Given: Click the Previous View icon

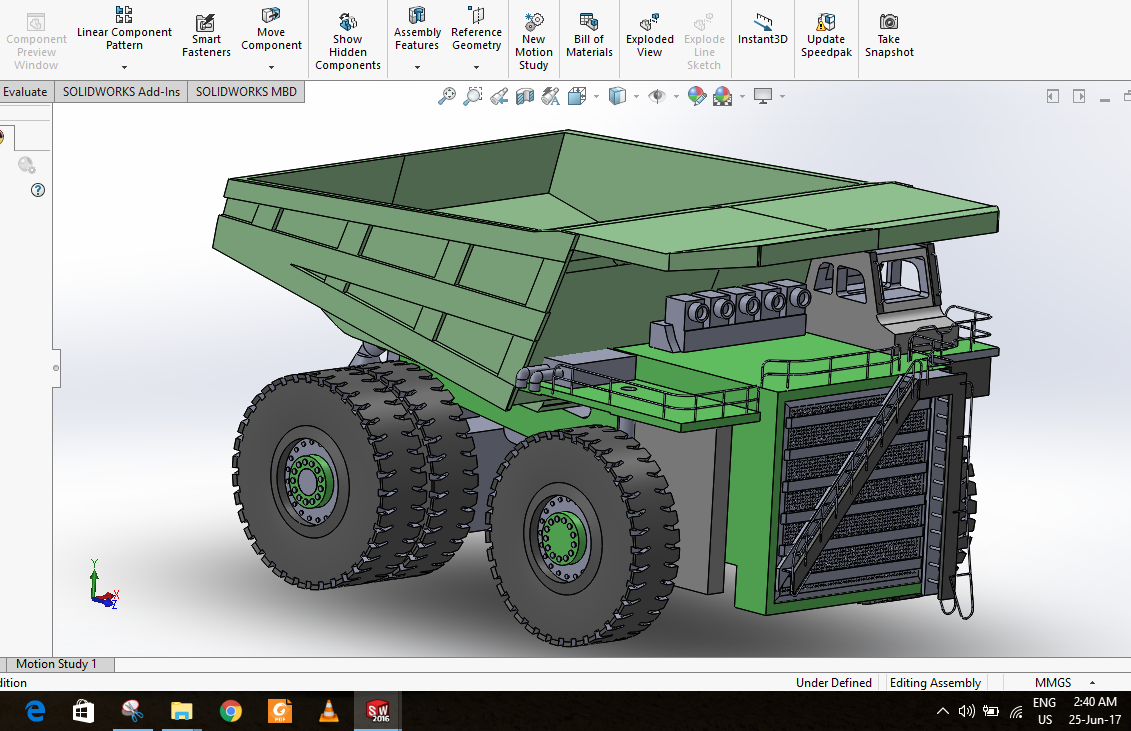Looking at the screenshot, I should click(x=498, y=96).
